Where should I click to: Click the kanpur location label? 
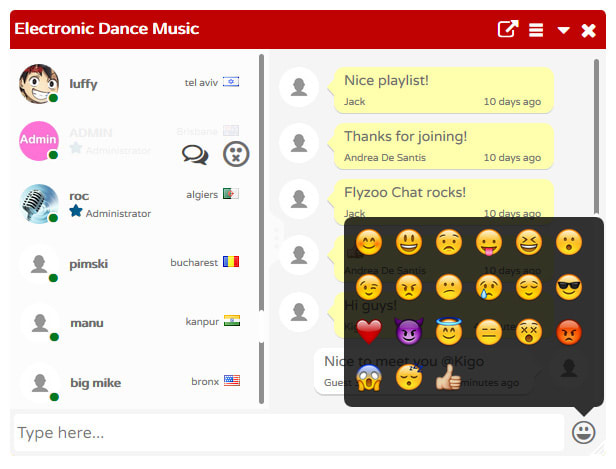[202, 322]
